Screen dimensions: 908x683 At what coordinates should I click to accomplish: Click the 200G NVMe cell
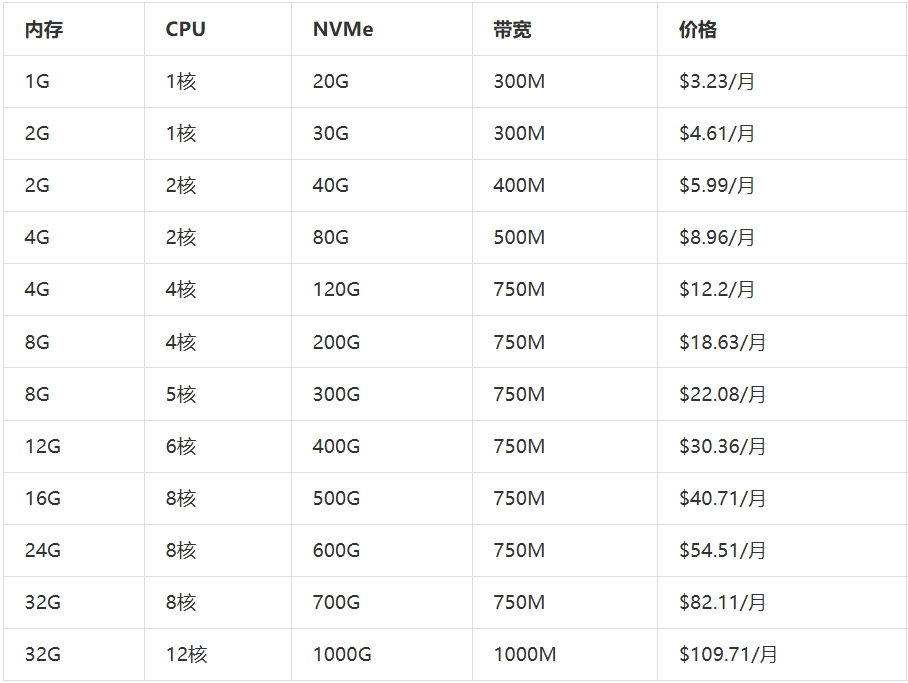[x=336, y=342]
